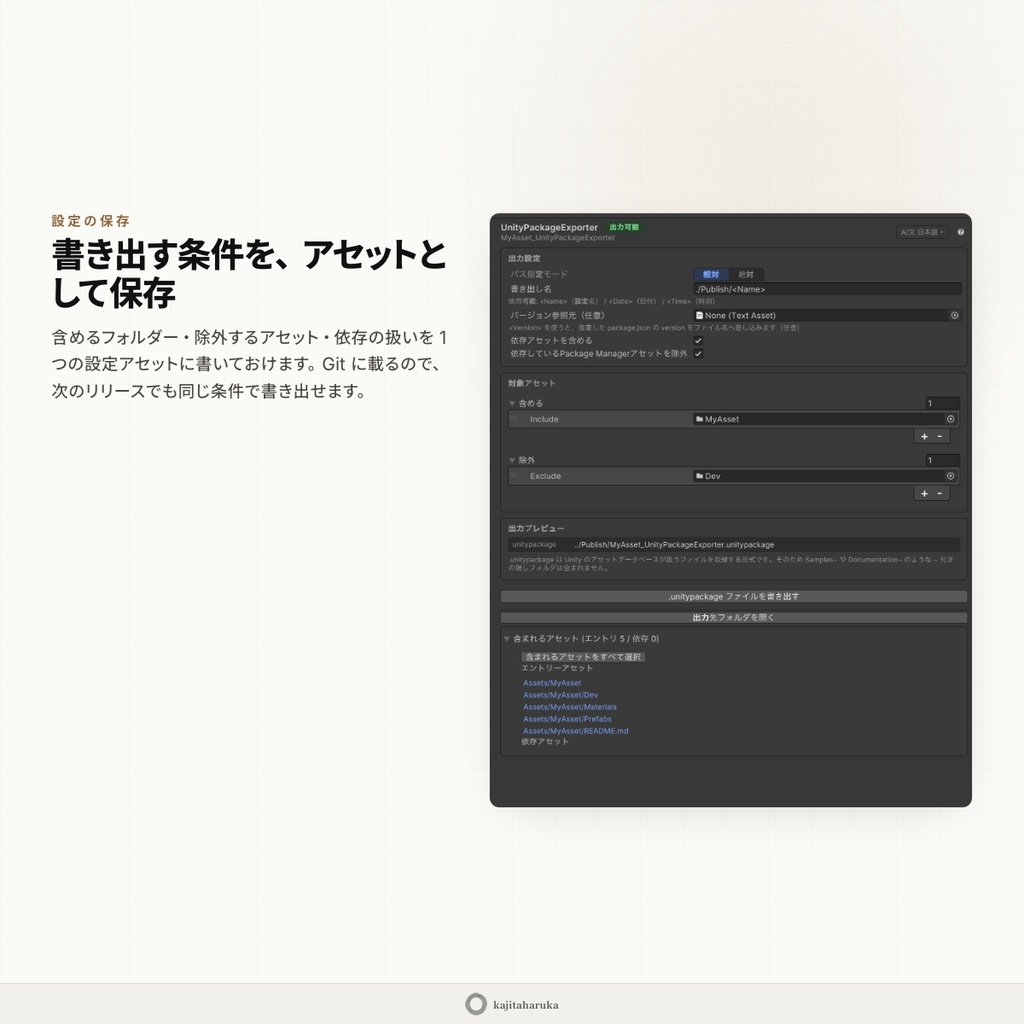Click the kajitaharuka footer text
The width and height of the screenshot is (1024, 1024).
(526, 1005)
